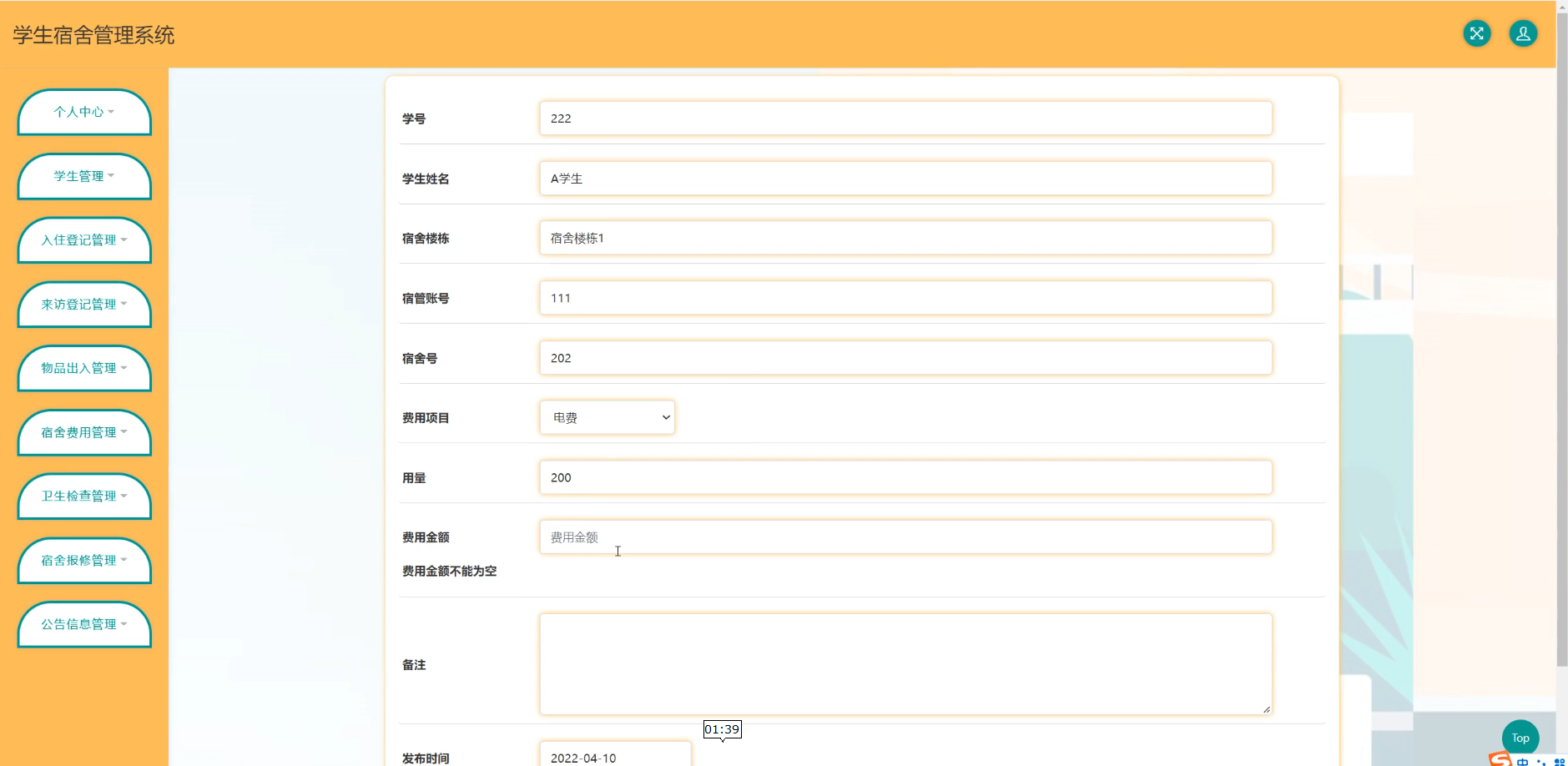Expand the 公告信息管理 sidebar menu
This screenshot has height=766, width=1568.
(84, 624)
